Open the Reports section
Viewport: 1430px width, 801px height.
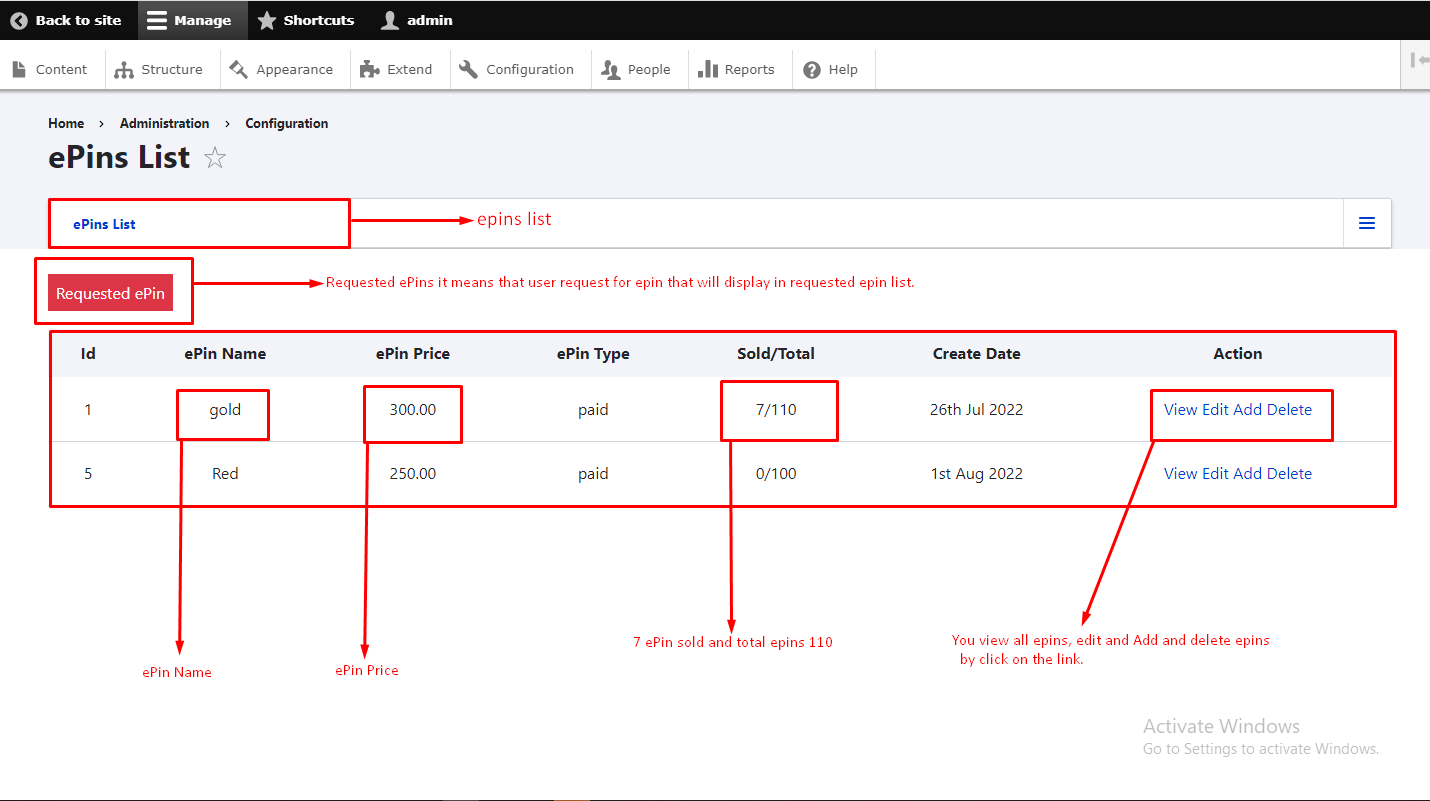pyautogui.click(x=737, y=70)
